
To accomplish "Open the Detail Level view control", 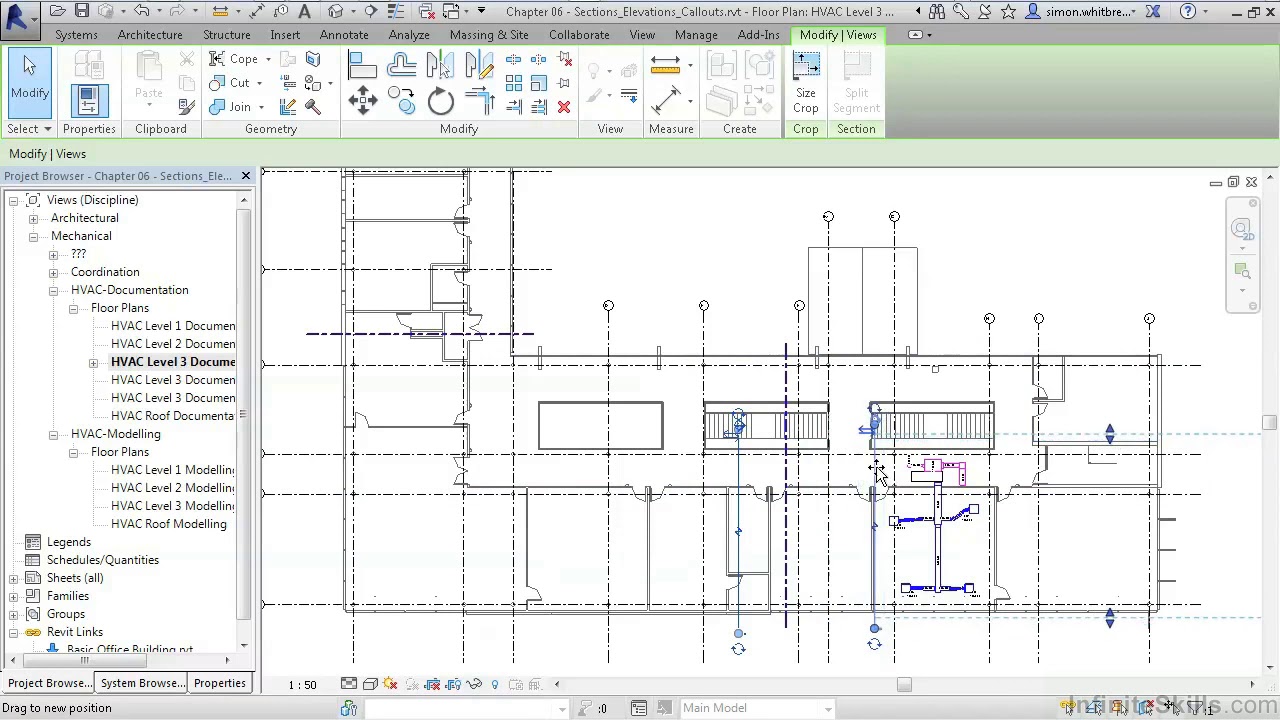I will [x=349, y=684].
